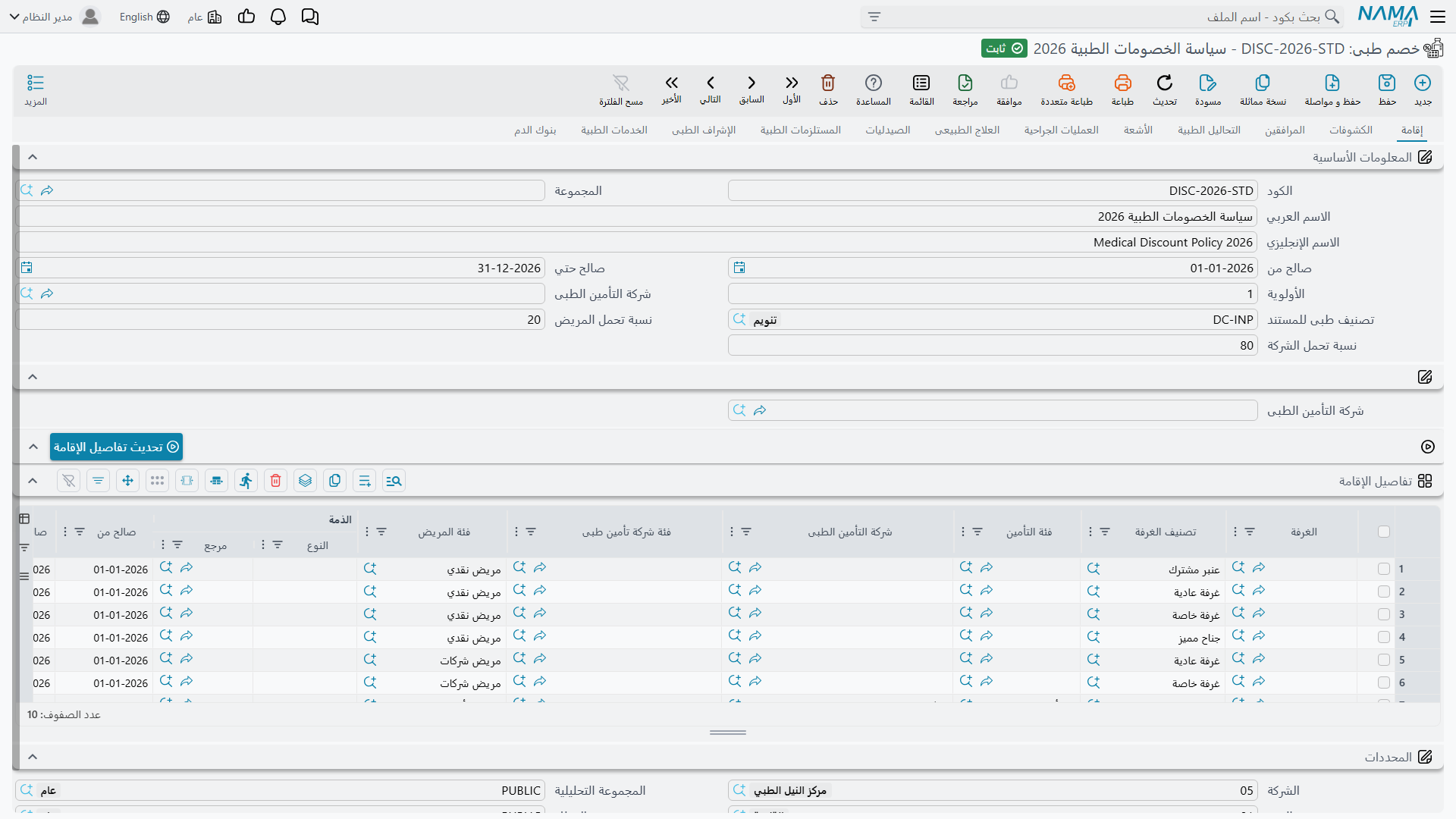Check the row 3 checkbox
Image resolution: width=1456 pixels, height=819 pixels.
pyautogui.click(x=1384, y=614)
